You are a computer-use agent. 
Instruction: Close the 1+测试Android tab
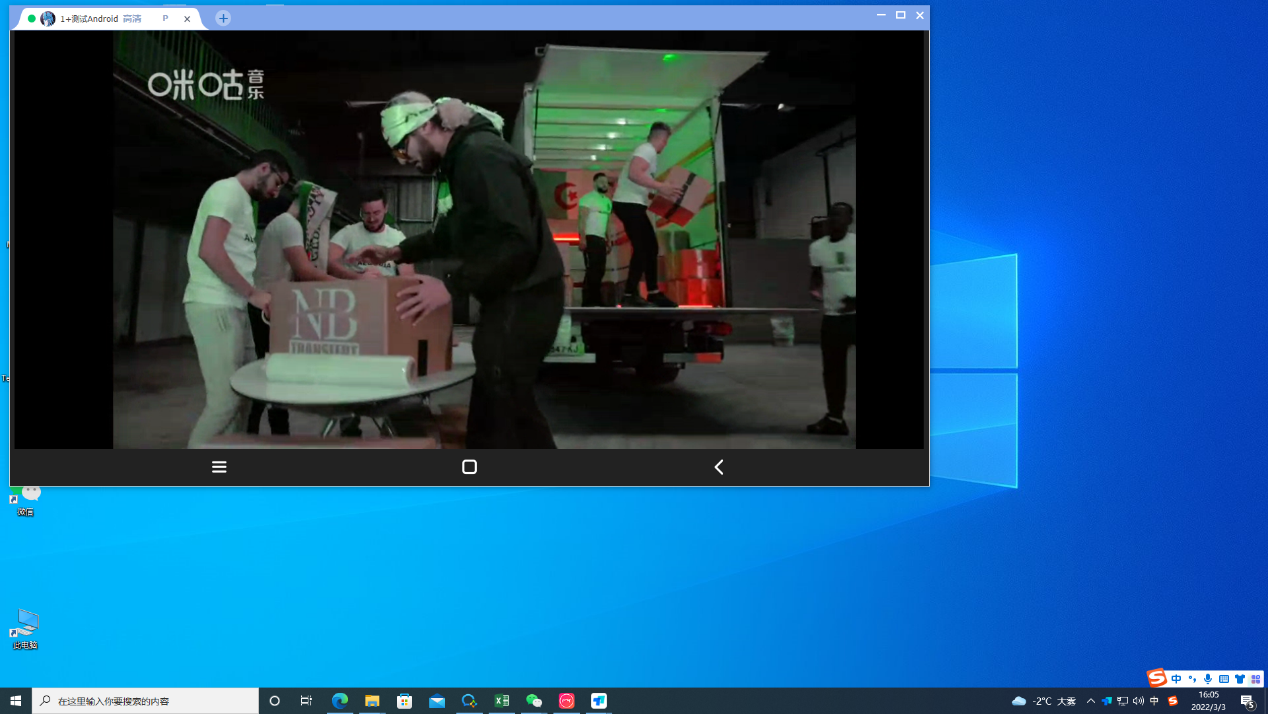187,19
